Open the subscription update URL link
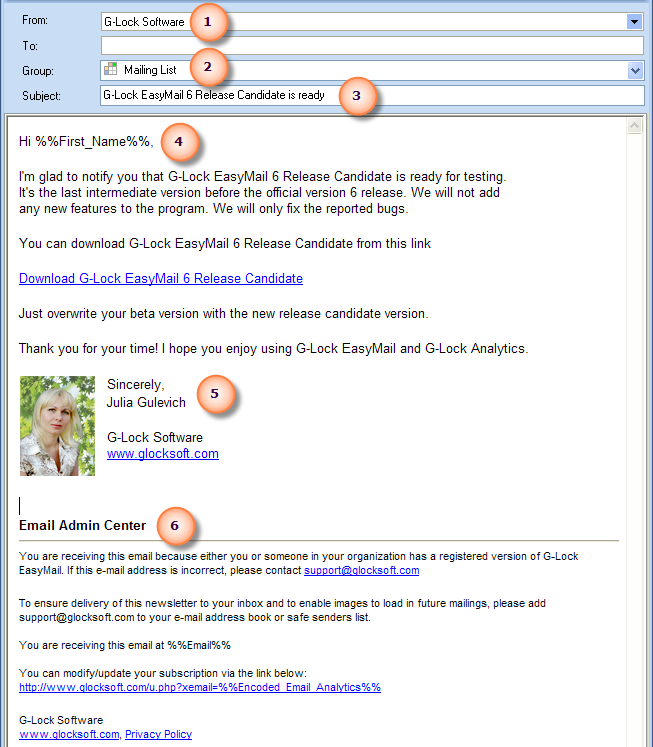This screenshot has width=653, height=747. point(200,687)
